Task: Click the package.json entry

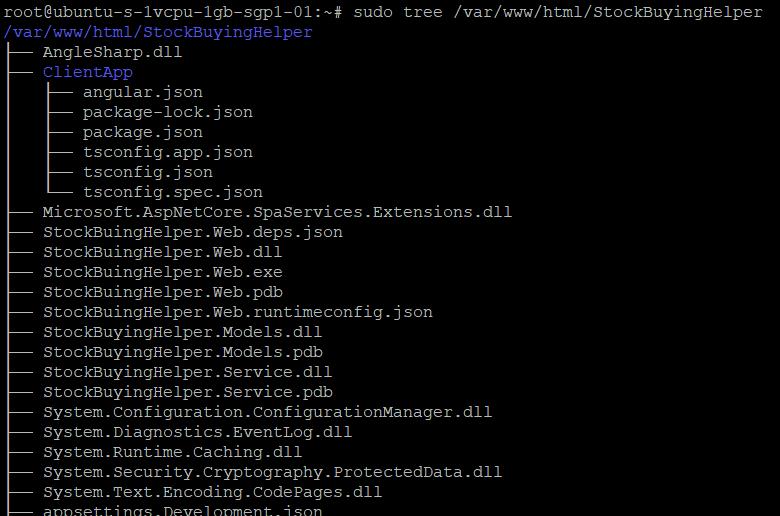Action: 143,132
